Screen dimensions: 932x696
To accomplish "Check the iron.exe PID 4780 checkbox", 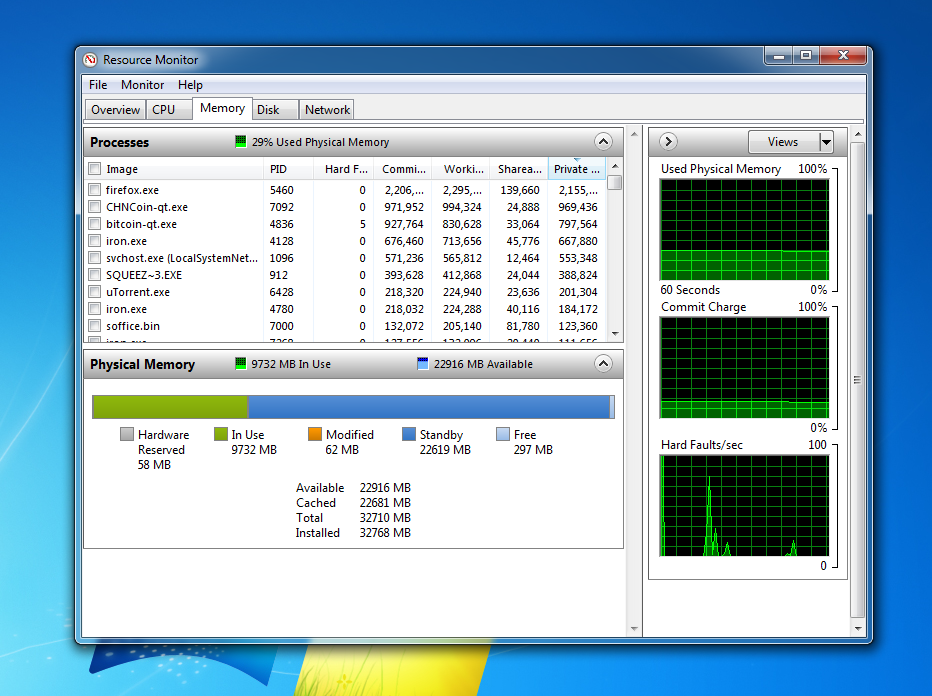I will click(94, 309).
